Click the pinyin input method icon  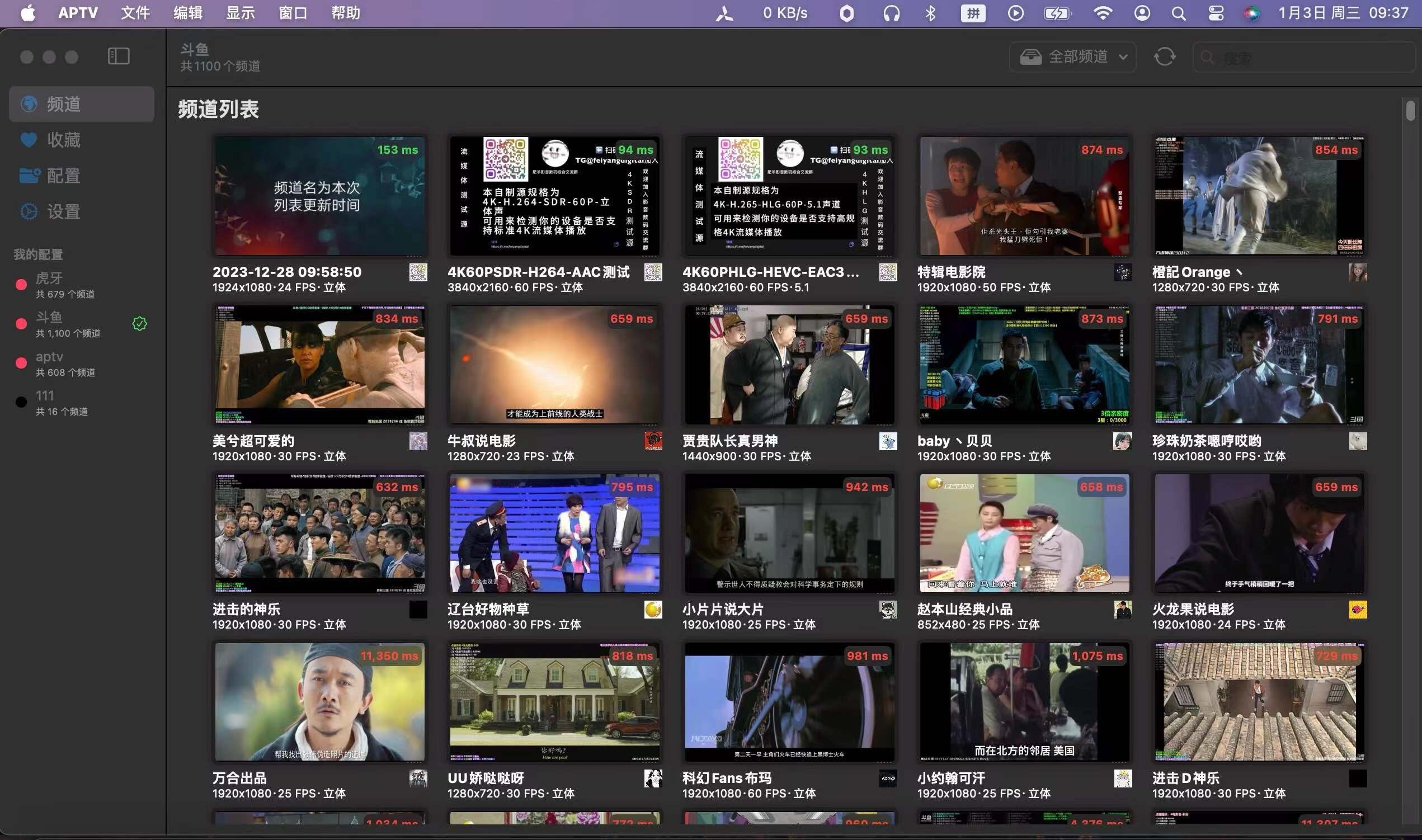(973, 13)
